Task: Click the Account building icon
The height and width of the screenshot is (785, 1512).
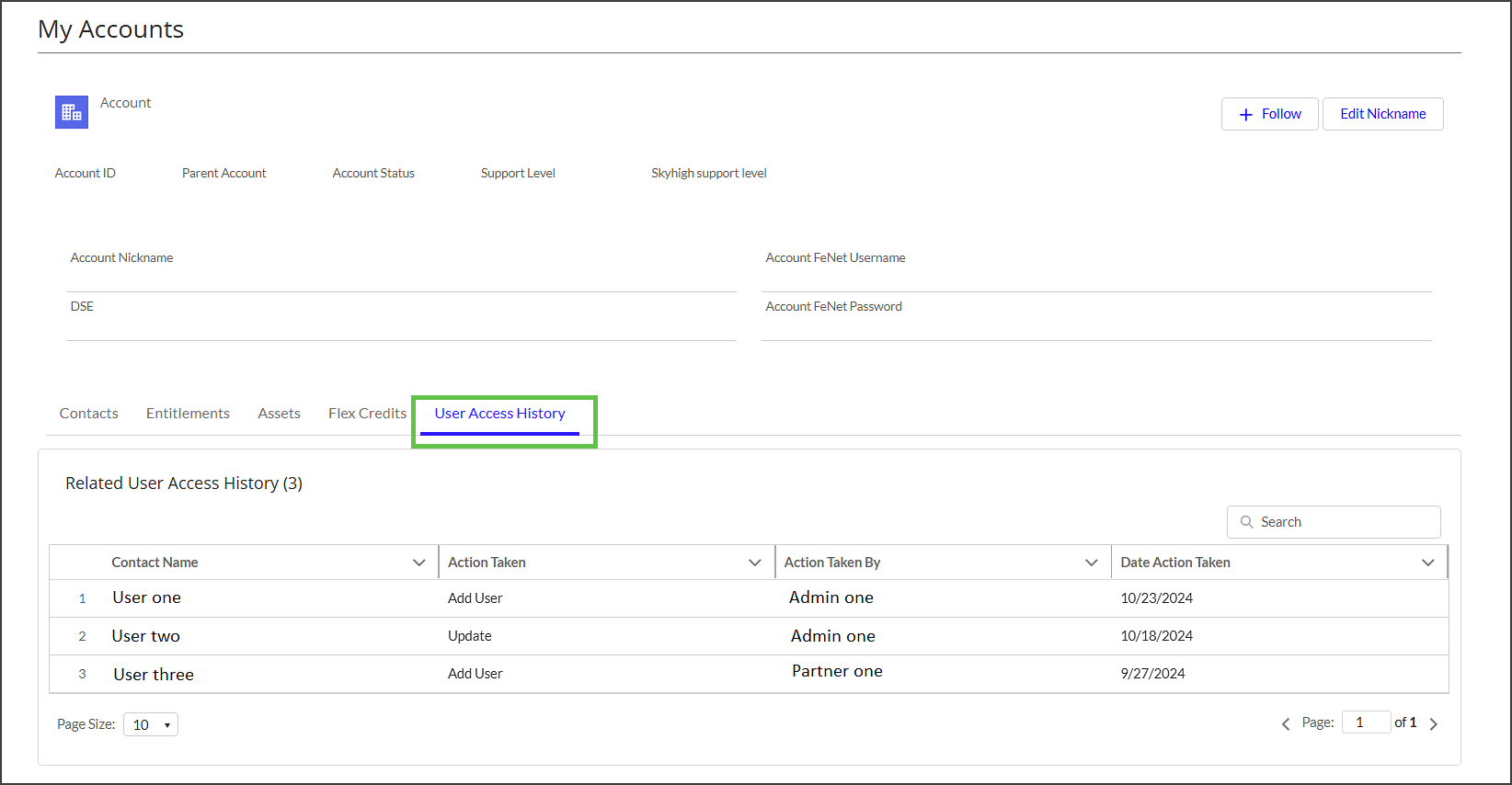Action: (x=72, y=112)
